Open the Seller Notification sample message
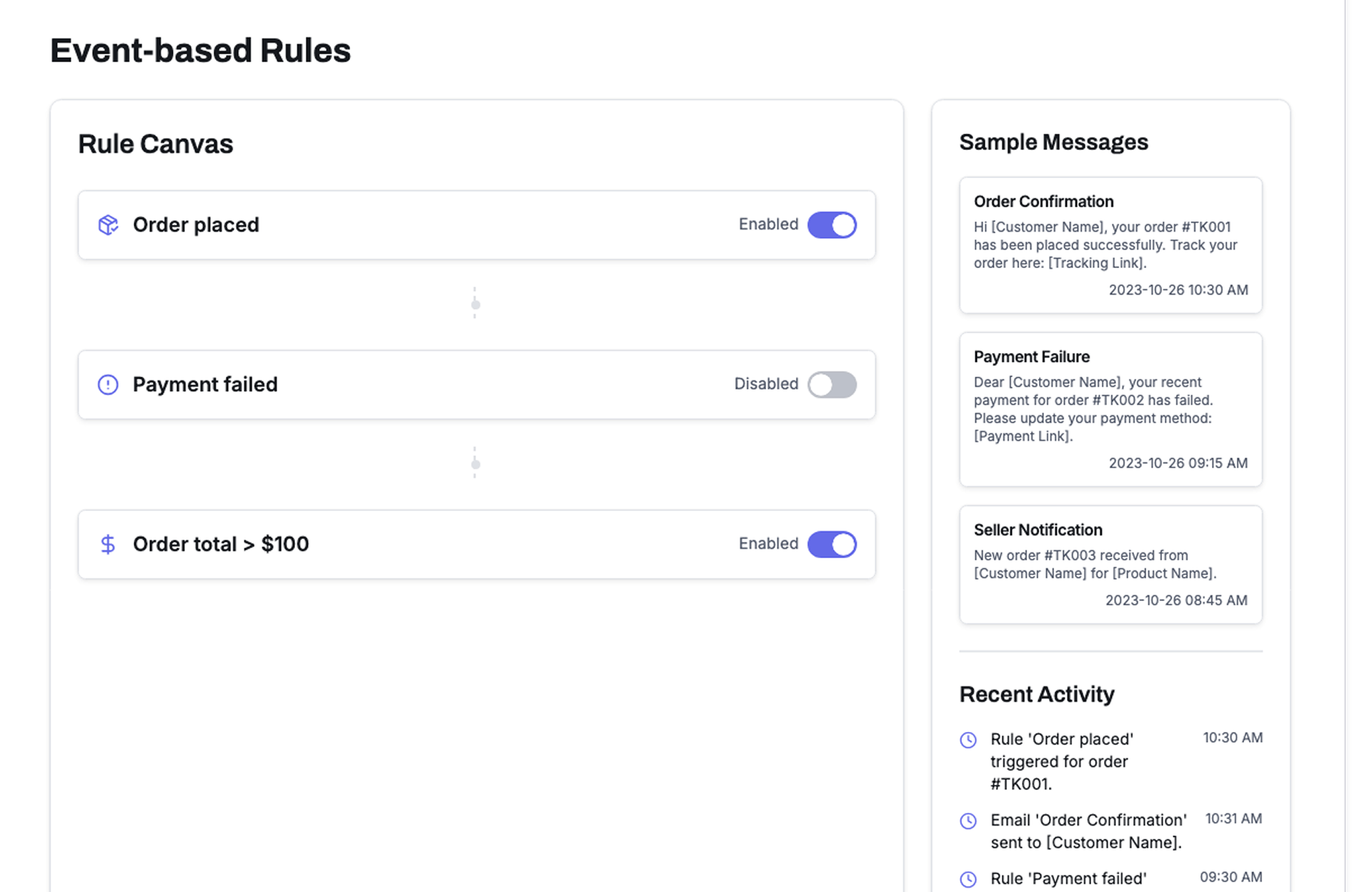This screenshot has width=1372, height=892. pyautogui.click(x=1110, y=565)
